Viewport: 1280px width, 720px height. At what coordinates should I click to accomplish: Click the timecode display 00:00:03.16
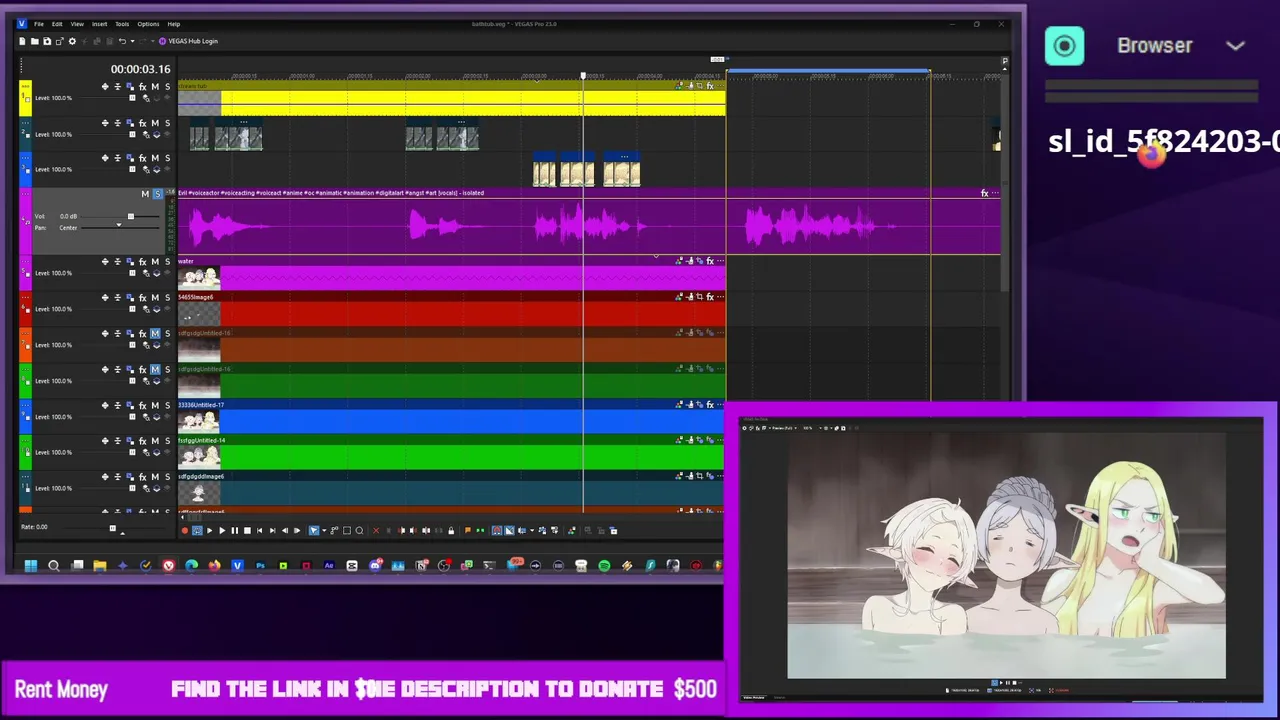point(140,69)
